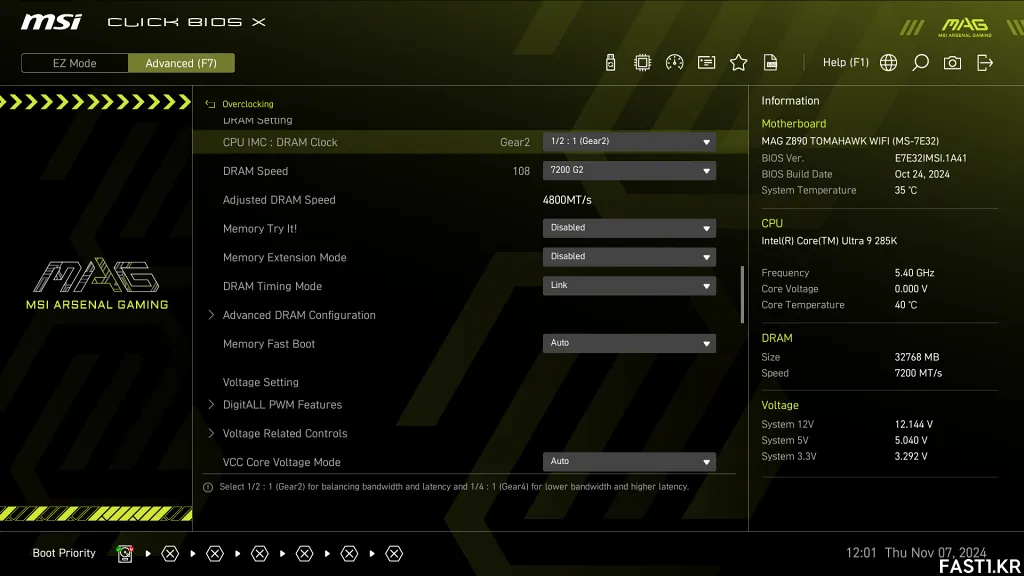Click the Core Temperature 40 °C value
1024x576 pixels.
(906, 305)
